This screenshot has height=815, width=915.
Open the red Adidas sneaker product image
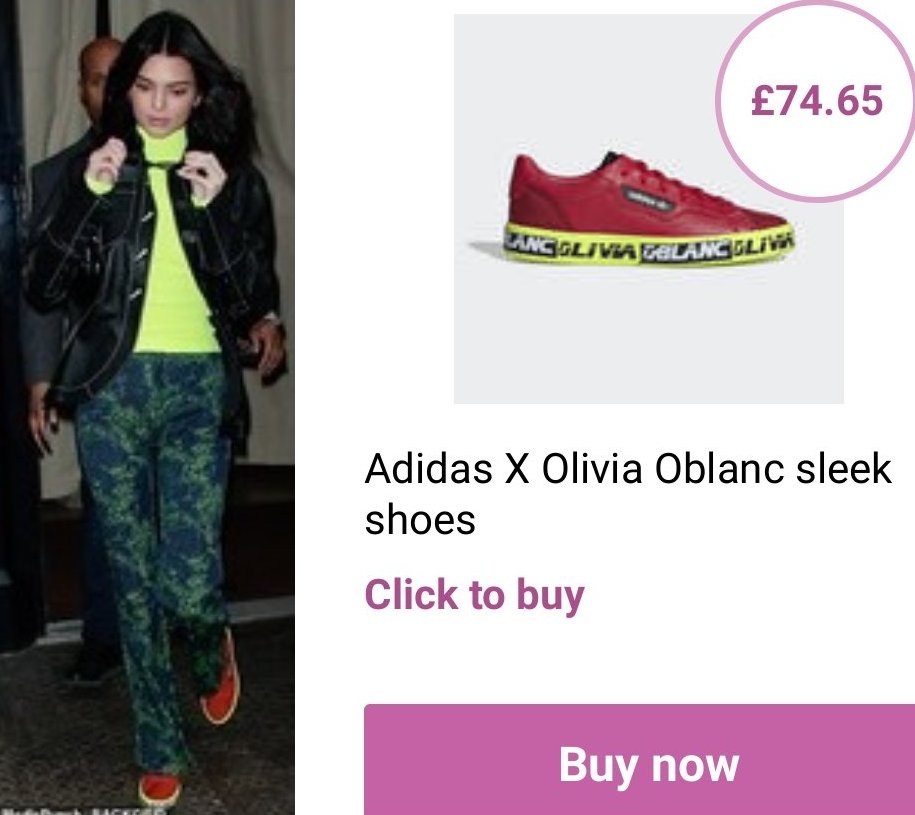tap(648, 209)
